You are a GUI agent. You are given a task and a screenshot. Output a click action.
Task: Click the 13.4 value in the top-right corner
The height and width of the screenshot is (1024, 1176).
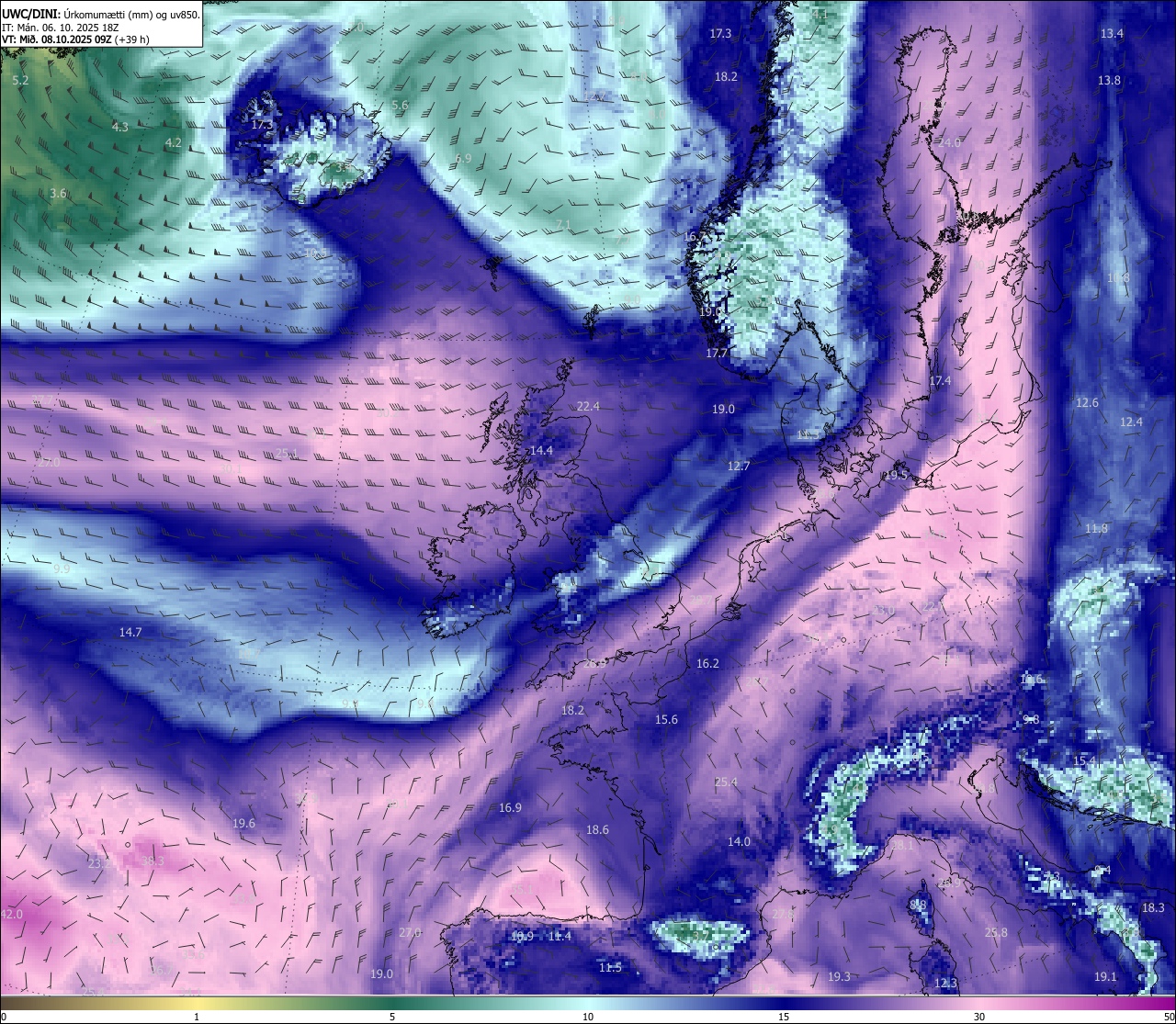(1112, 33)
